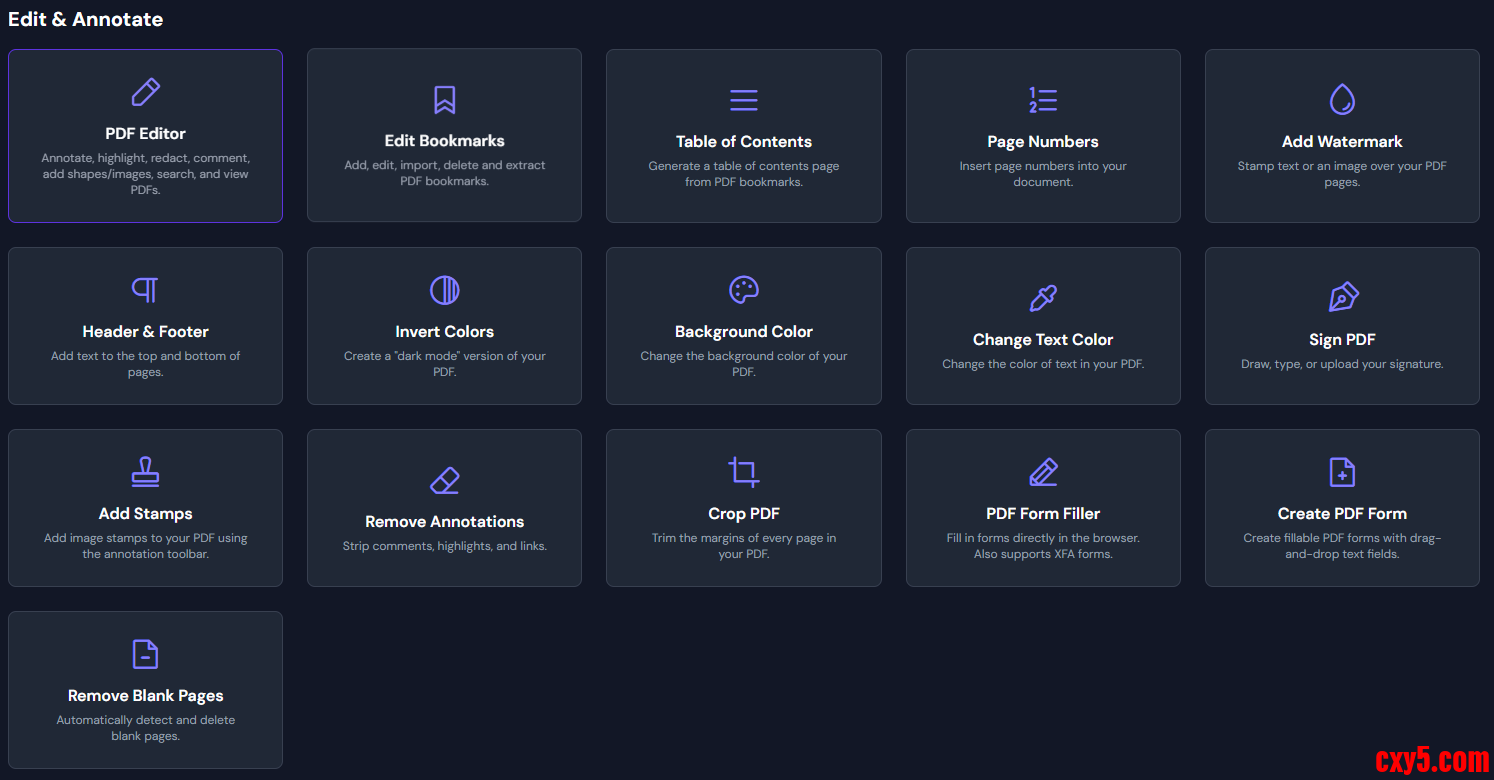Click the Invert Colors contrast icon
The width and height of the screenshot is (1494, 780).
pos(444,290)
